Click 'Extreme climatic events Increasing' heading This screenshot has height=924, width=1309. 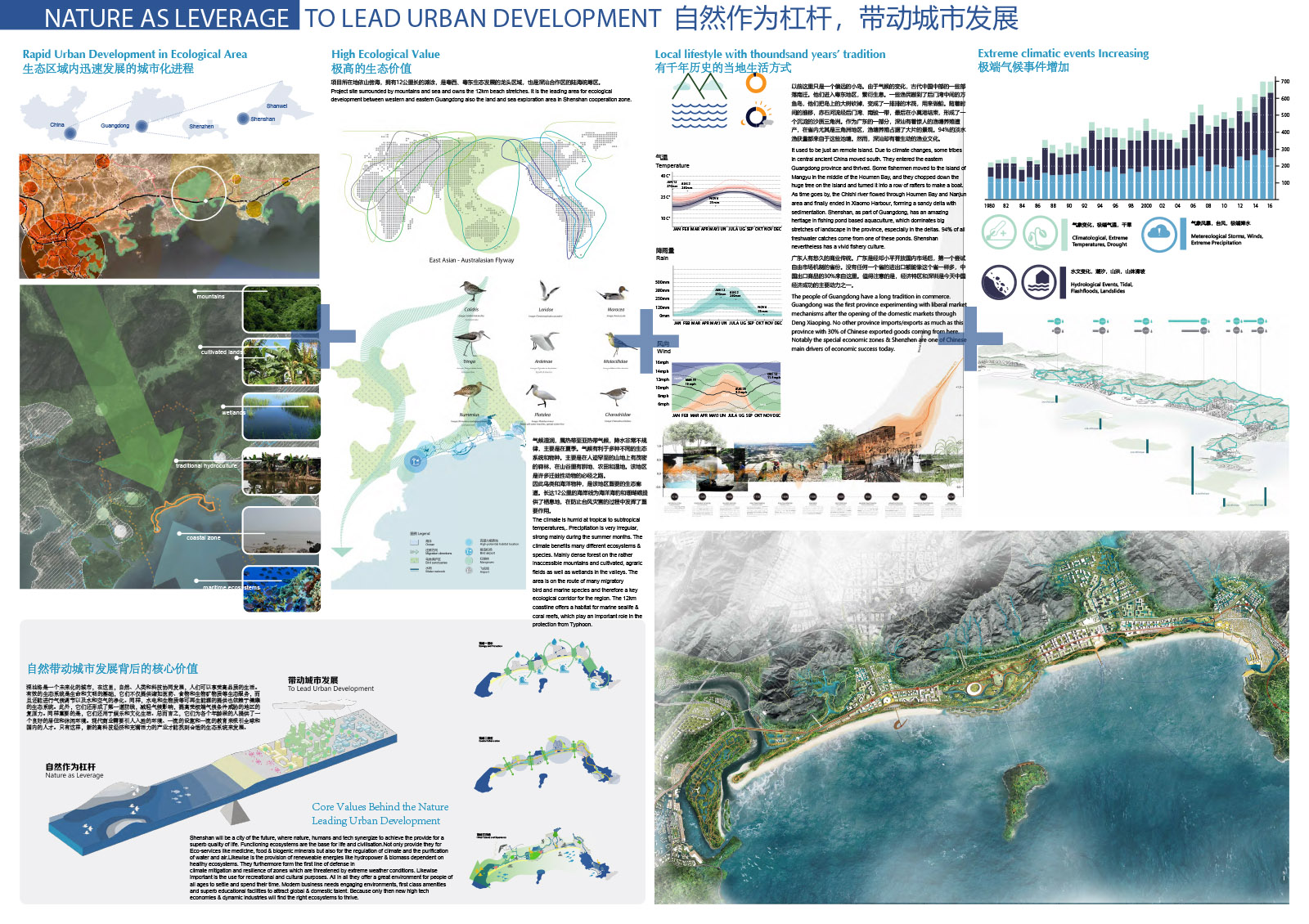pos(1063,53)
